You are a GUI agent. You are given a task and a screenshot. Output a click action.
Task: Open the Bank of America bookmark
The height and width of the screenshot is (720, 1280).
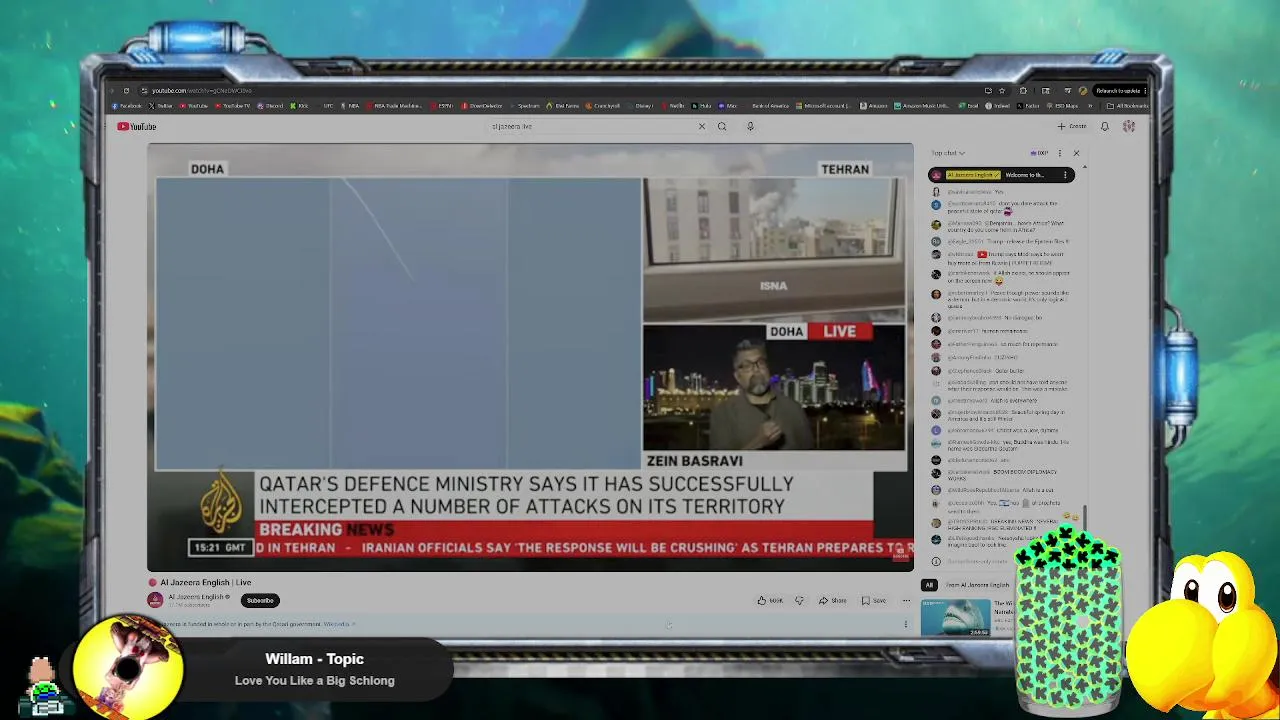(769, 106)
